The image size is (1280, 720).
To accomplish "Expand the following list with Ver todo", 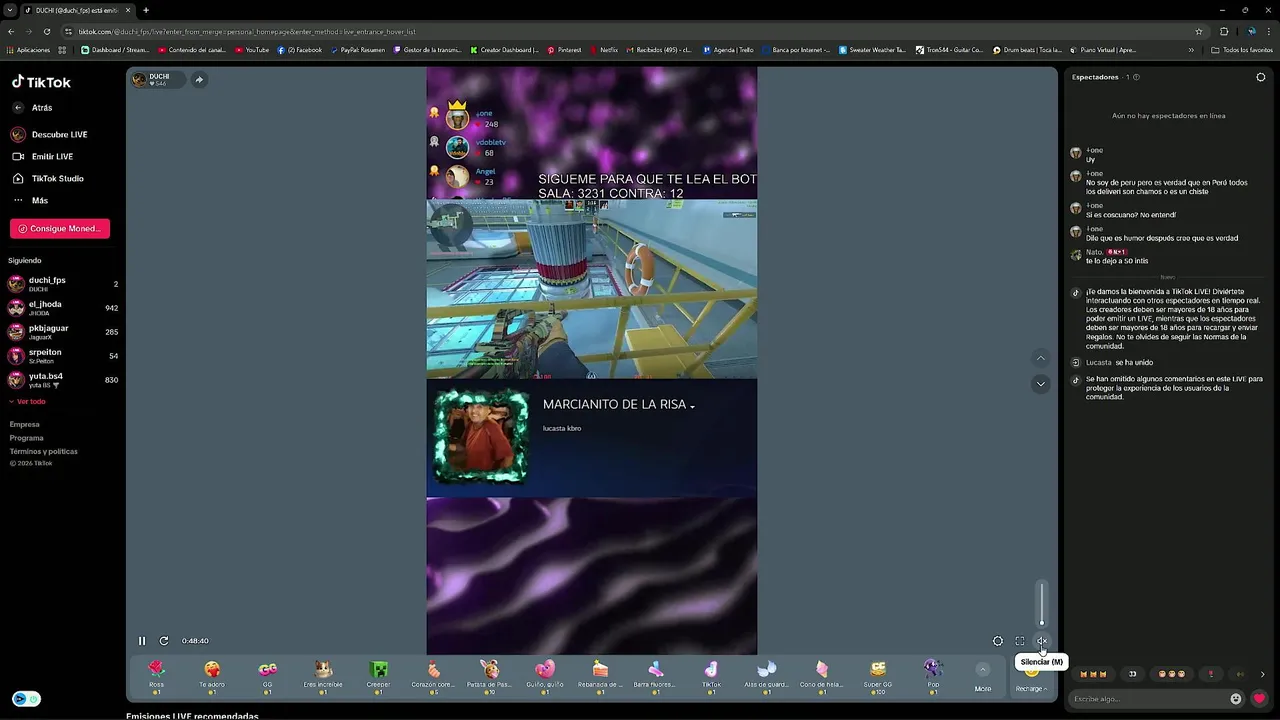I will point(27,401).
